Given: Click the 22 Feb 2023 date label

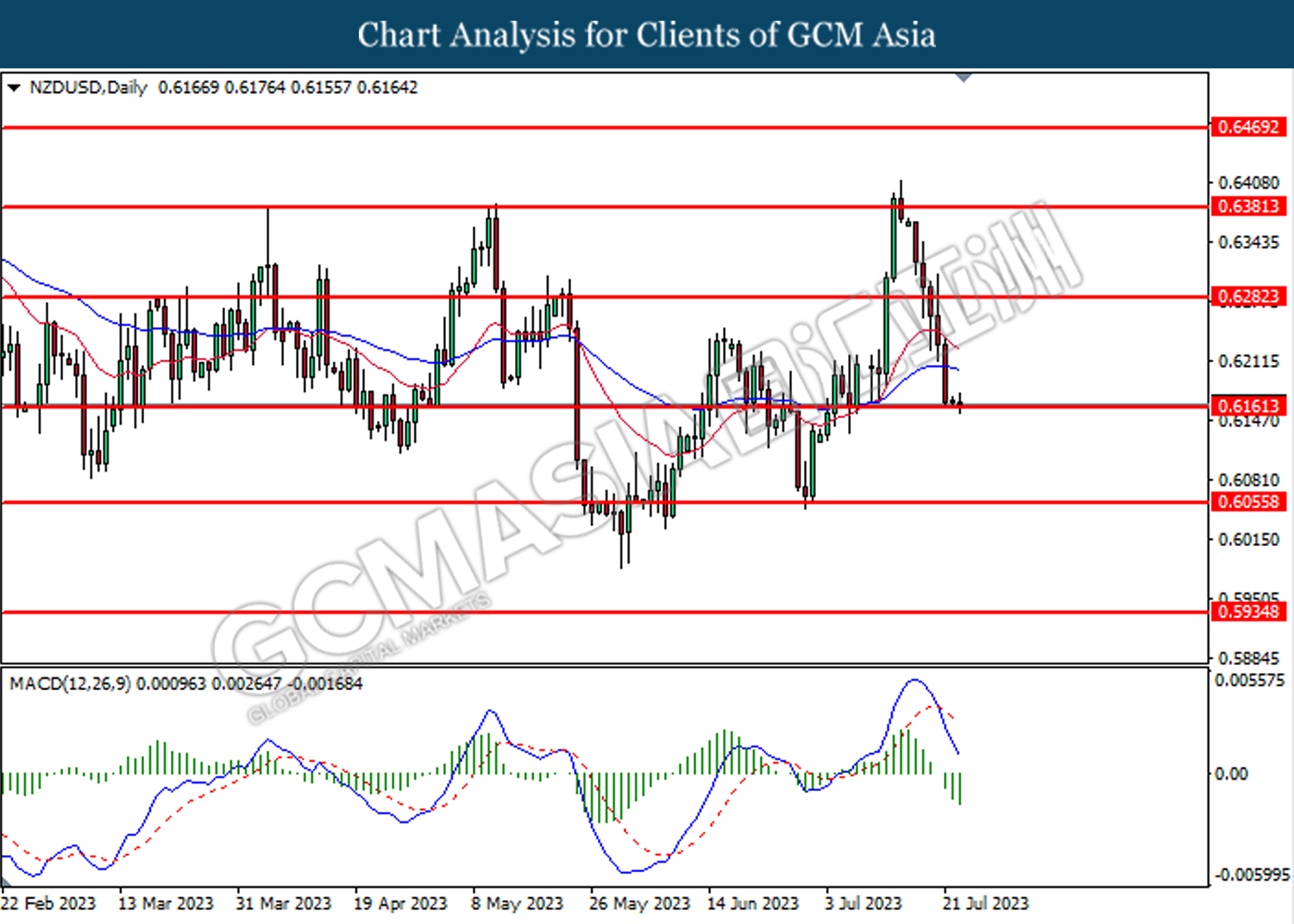Looking at the screenshot, I should tap(48, 903).
